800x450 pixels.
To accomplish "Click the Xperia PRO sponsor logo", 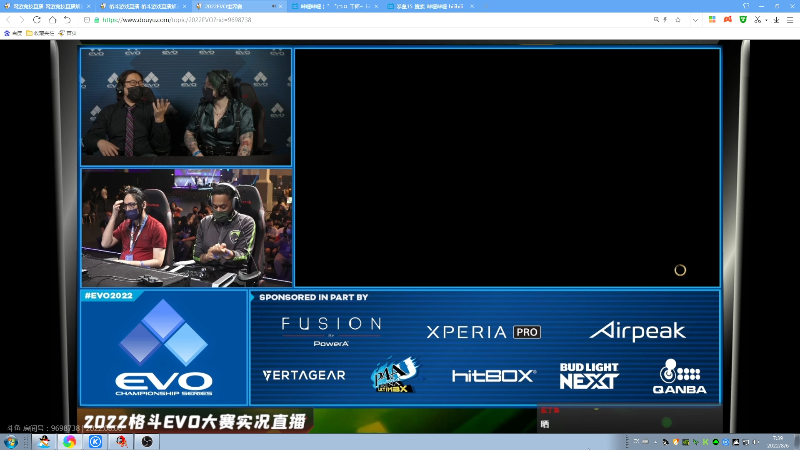I will click(x=484, y=332).
